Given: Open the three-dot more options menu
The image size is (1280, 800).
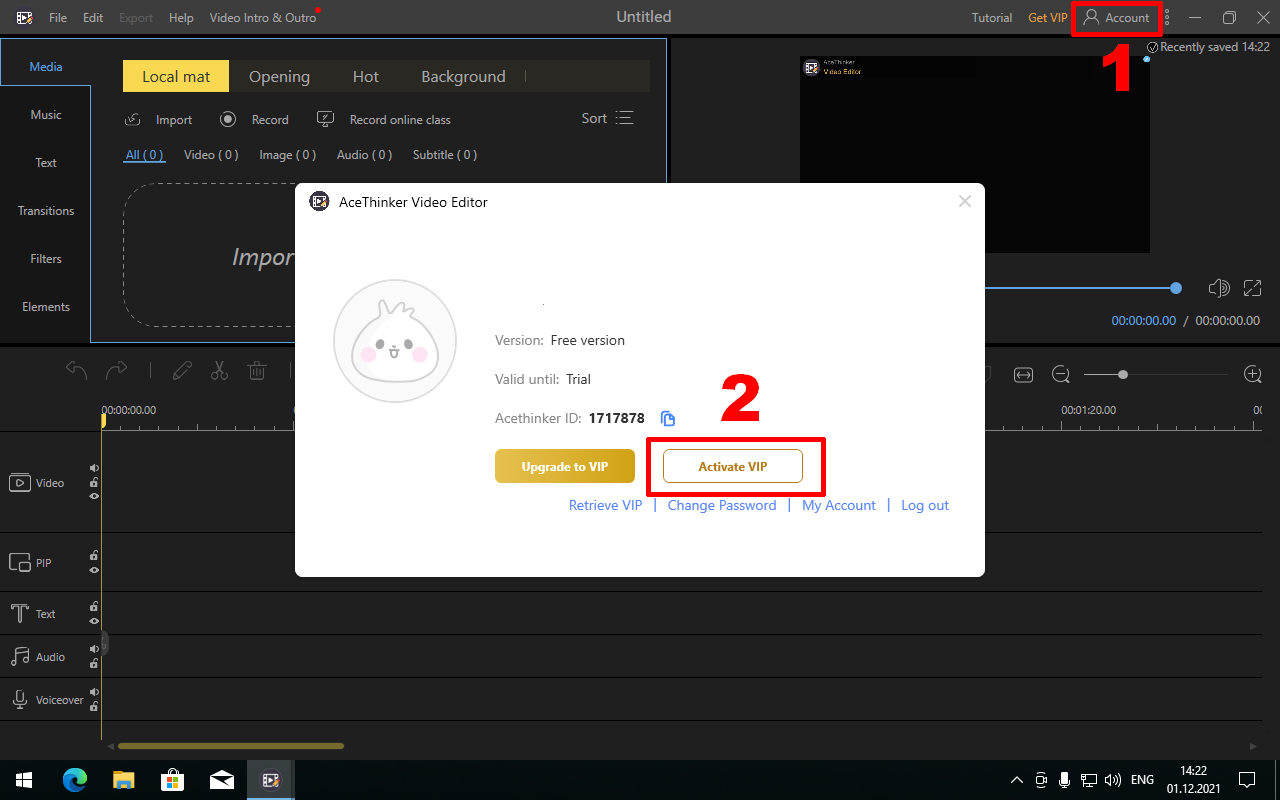Looking at the screenshot, I should (x=1167, y=17).
